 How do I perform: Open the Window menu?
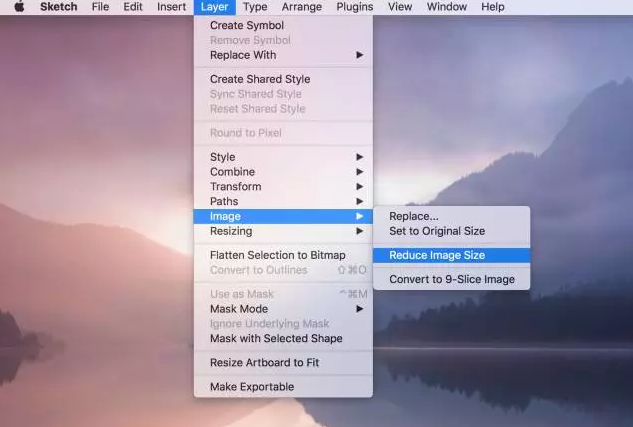click(446, 7)
